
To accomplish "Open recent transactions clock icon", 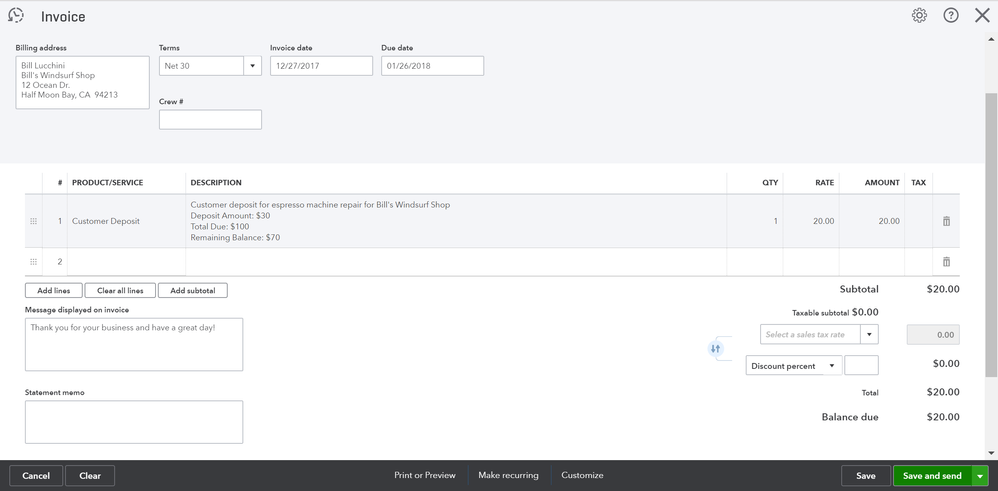I will click(16, 15).
